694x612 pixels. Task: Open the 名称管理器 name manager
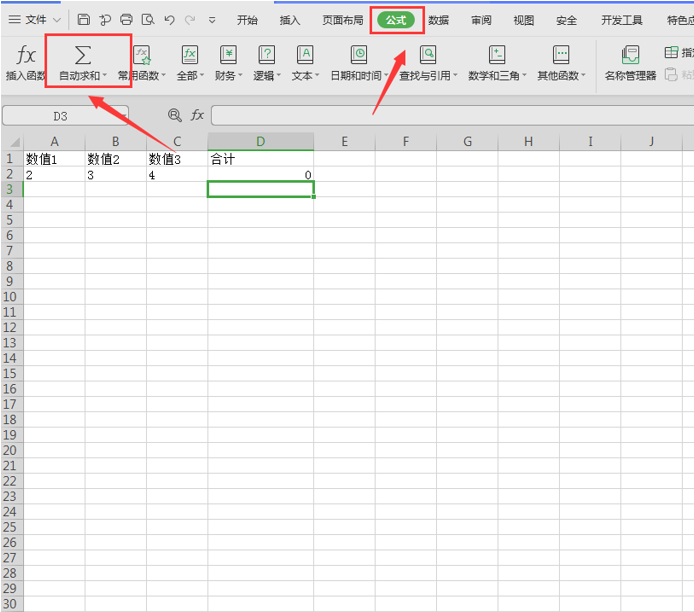tap(630, 63)
